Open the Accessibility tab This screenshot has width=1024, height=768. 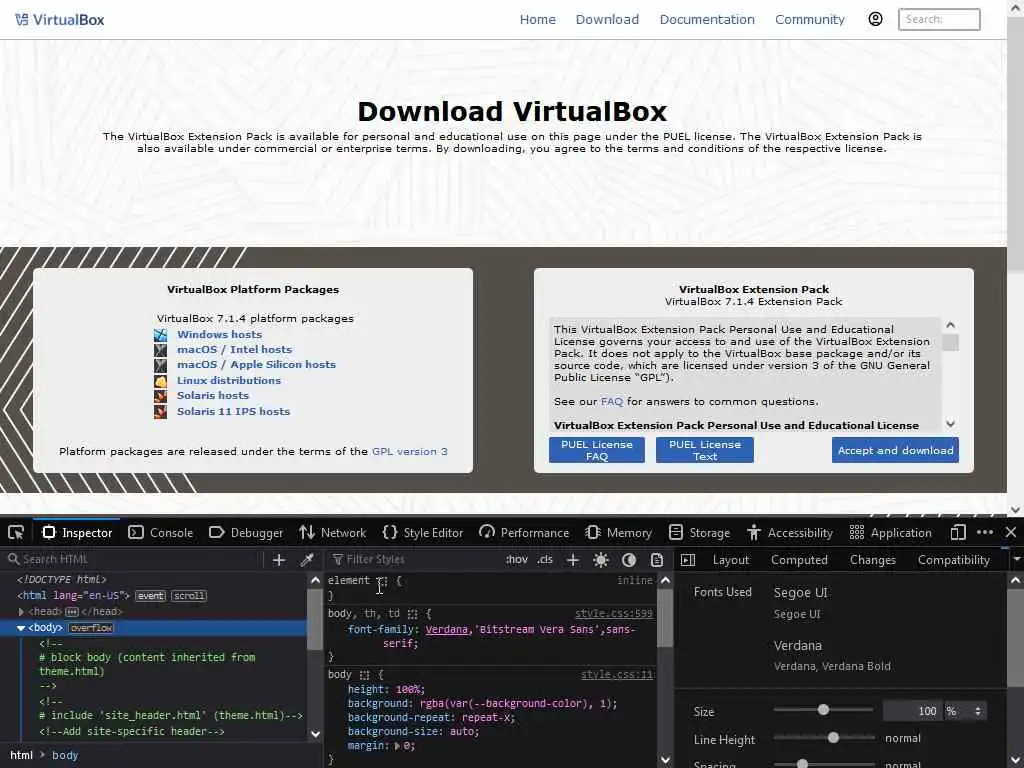(x=790, y=532)
